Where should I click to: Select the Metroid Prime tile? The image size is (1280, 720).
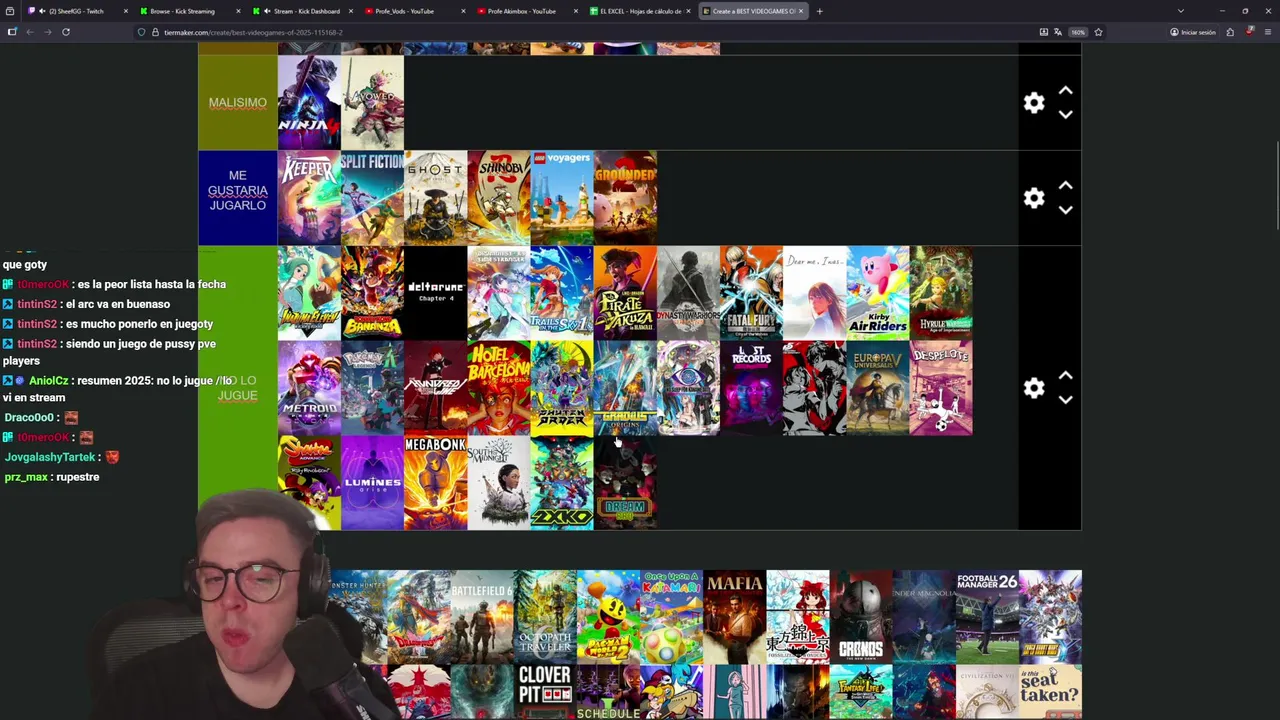click(x=309, y=388)
